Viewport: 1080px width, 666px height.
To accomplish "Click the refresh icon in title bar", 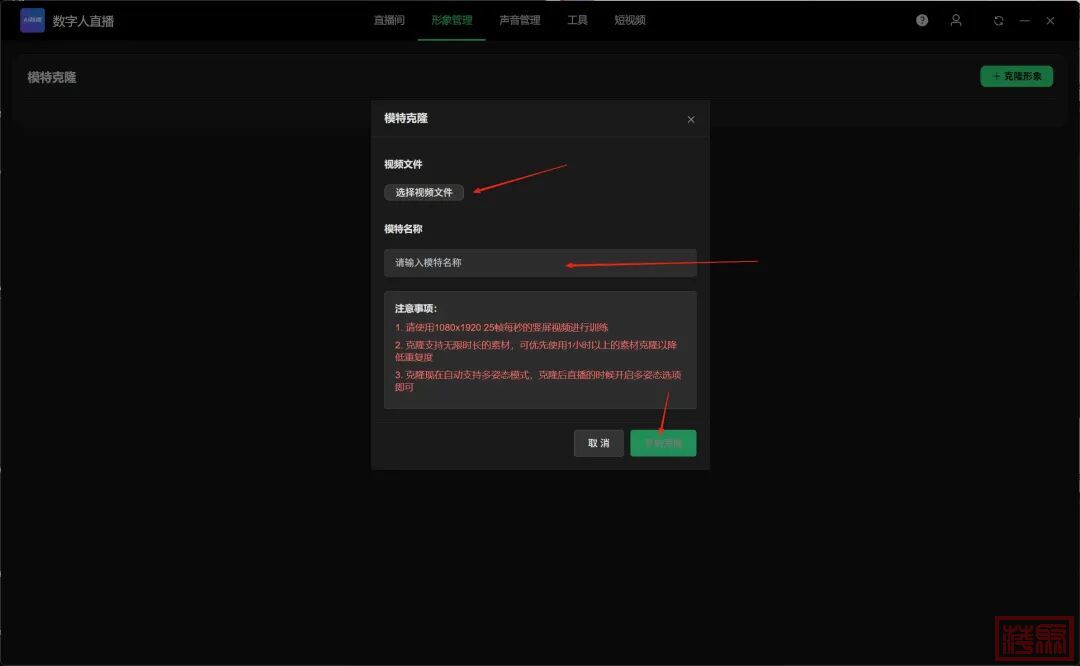I will (x=998, y=21).
